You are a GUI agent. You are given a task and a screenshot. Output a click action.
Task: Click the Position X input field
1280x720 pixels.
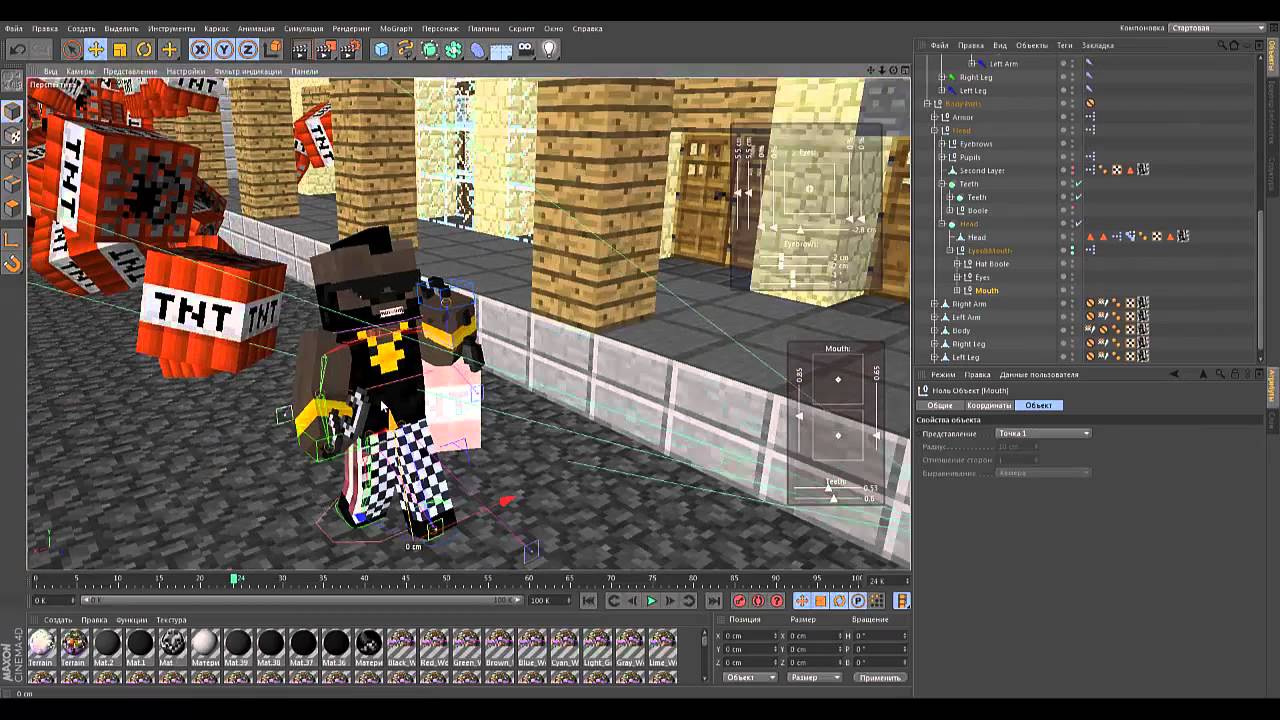(750, 636)
